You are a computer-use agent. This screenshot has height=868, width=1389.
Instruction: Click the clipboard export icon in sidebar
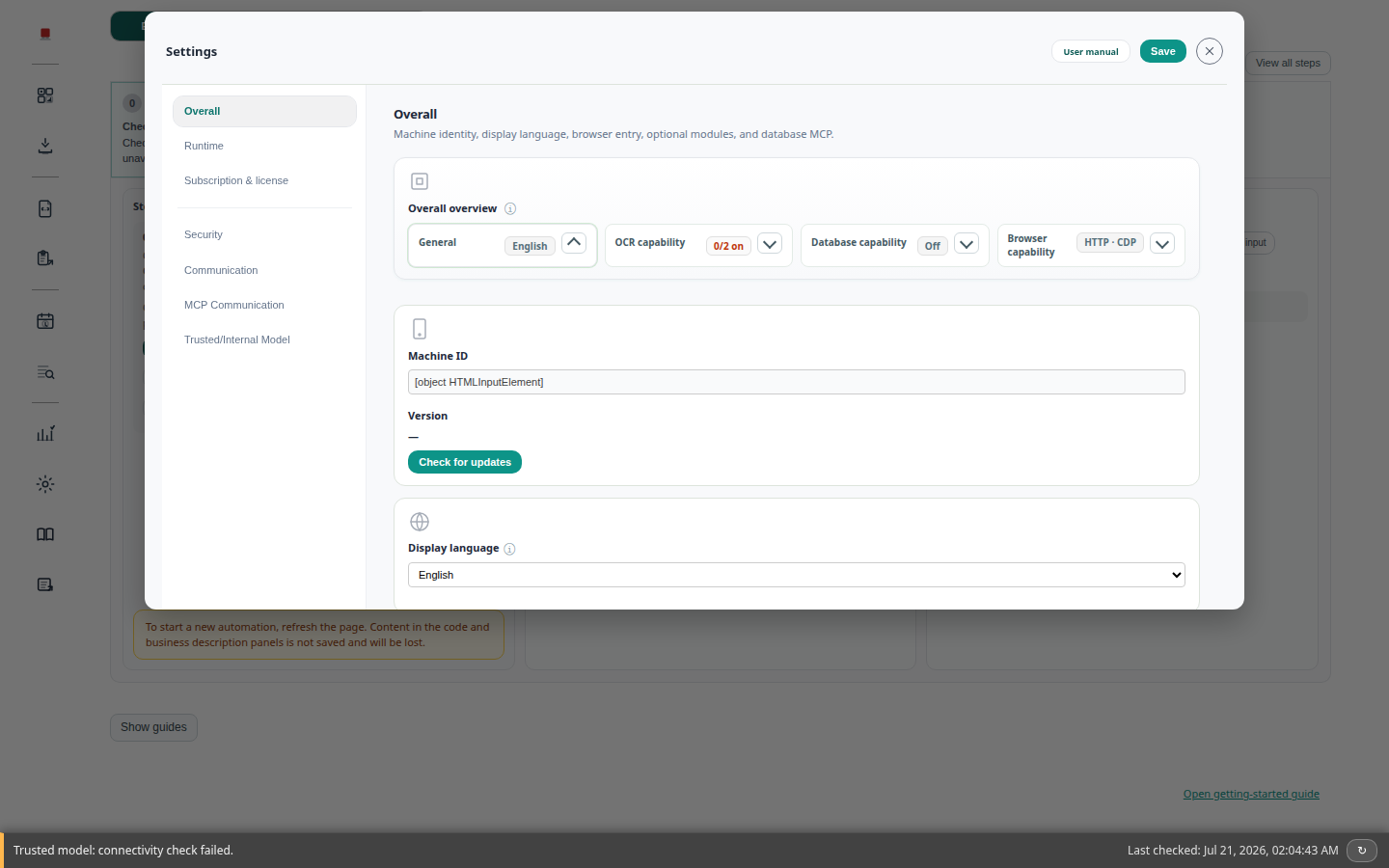pos(45,258)
